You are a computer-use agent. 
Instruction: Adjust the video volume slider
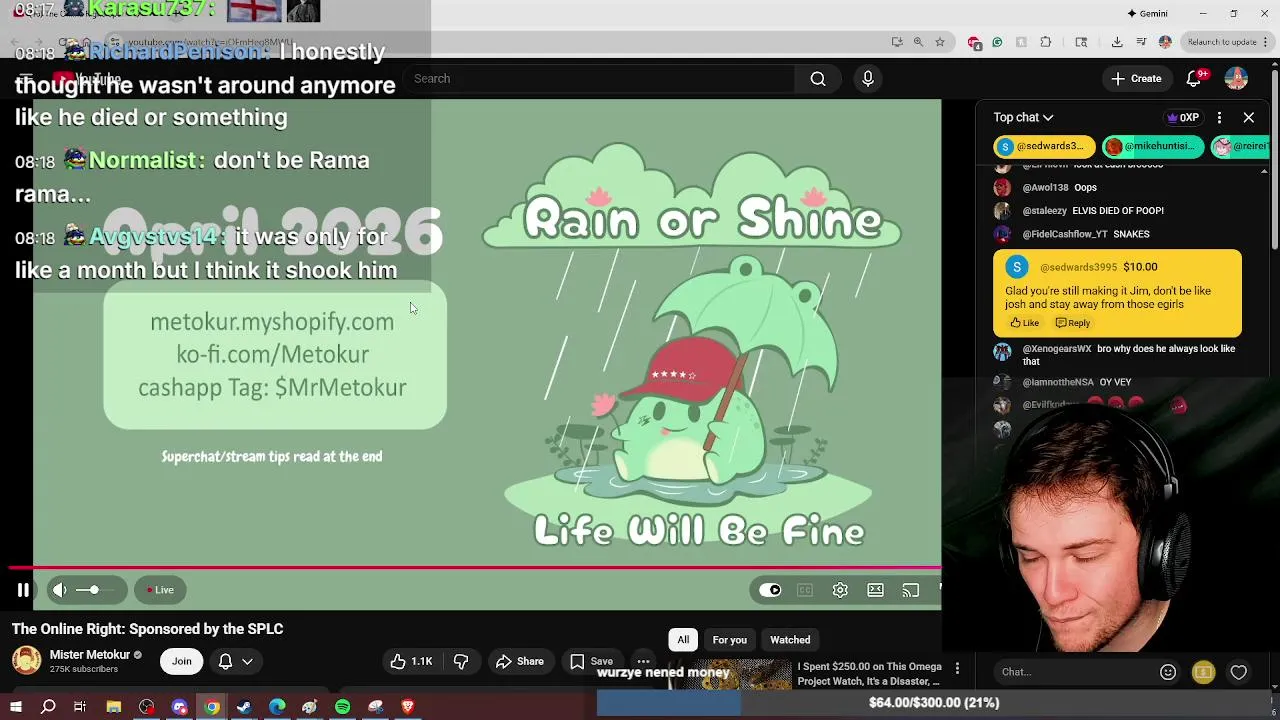coord(97,590)
